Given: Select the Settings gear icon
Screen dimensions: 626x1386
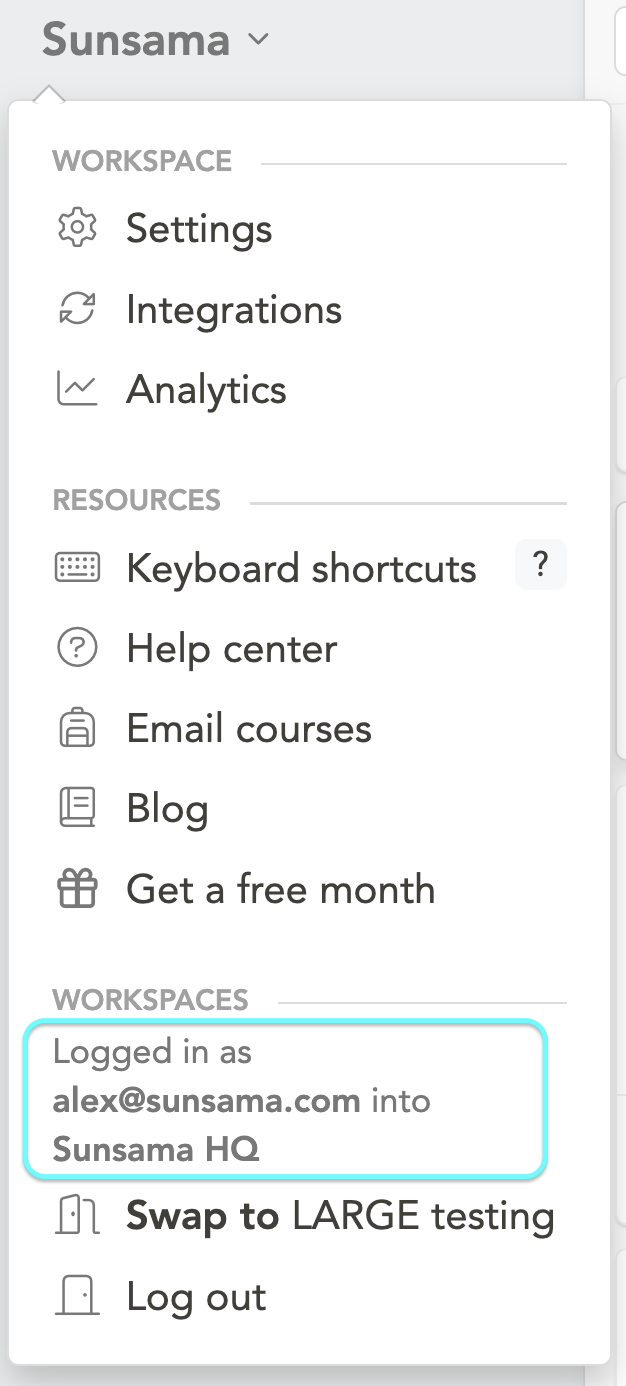Looking at the screenshot, I should click(x=78, y=228).
